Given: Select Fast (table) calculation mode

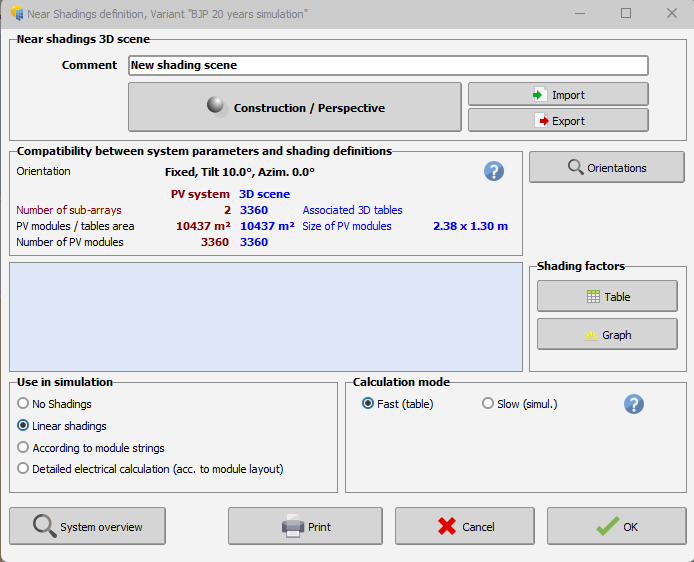Looking at the screenshot, I should [x=368, y=404].
